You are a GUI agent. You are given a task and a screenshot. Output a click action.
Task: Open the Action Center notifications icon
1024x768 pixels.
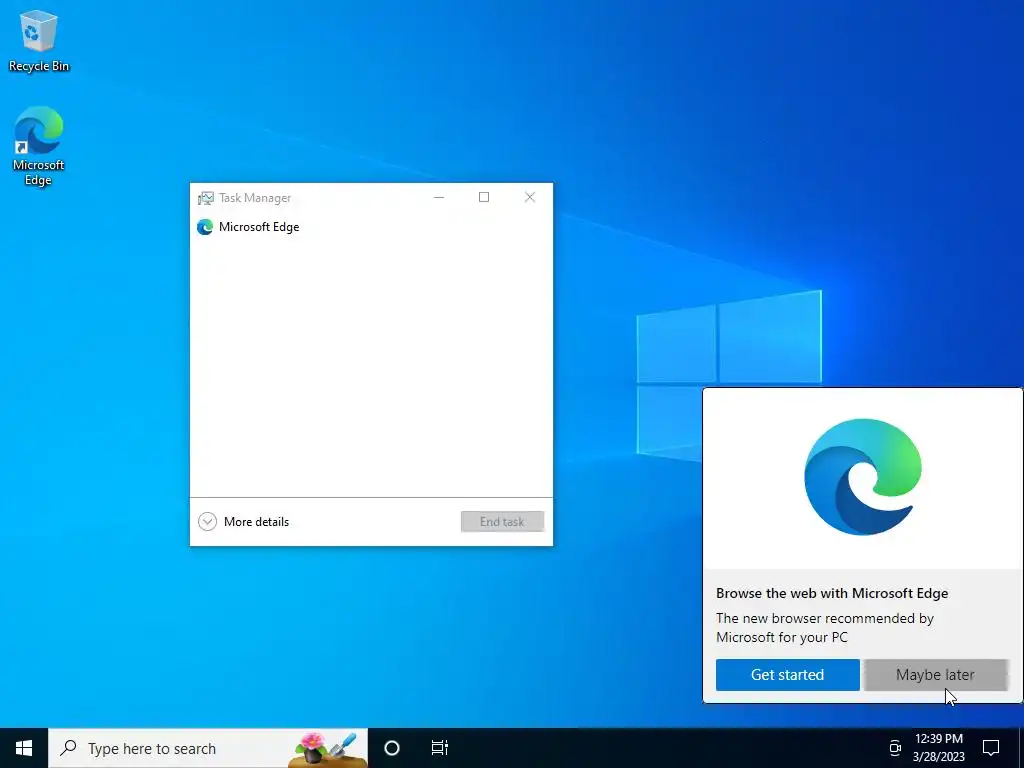pyautogui.click(x=991, y=748)
